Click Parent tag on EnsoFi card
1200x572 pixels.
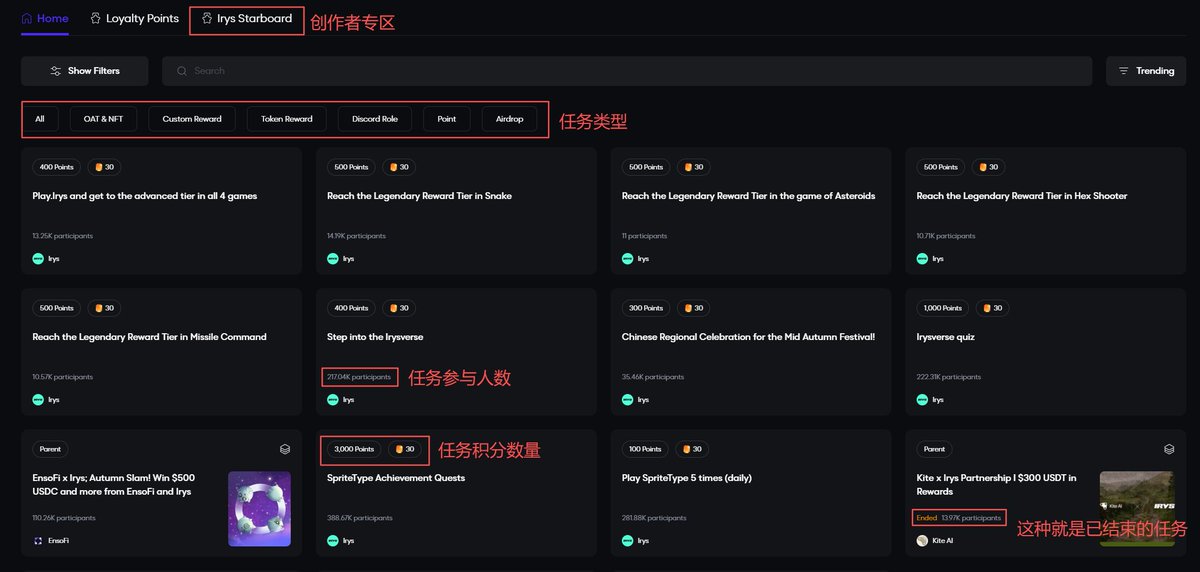tap(50, 449)
